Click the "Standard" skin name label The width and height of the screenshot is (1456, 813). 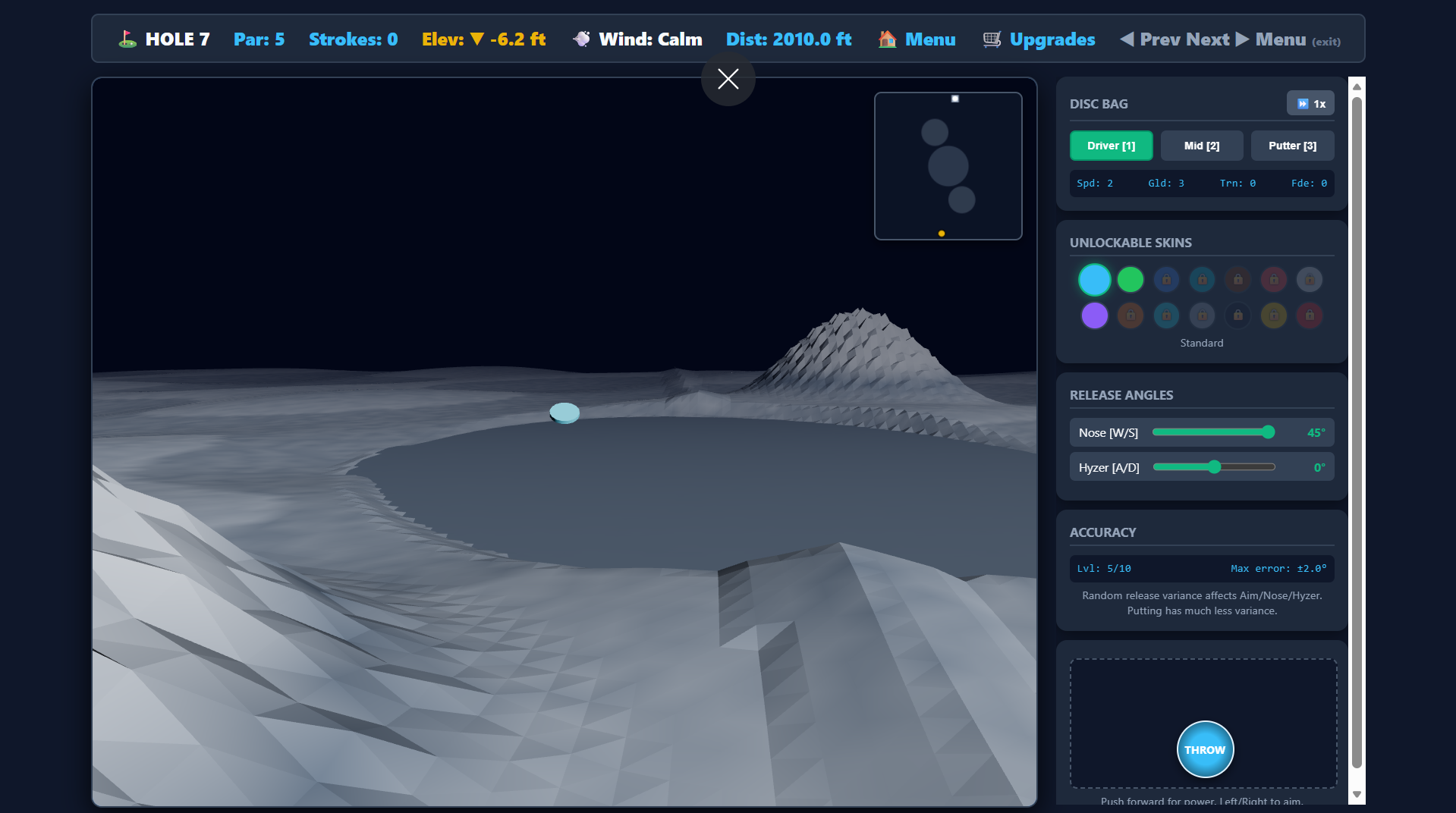1202,343
